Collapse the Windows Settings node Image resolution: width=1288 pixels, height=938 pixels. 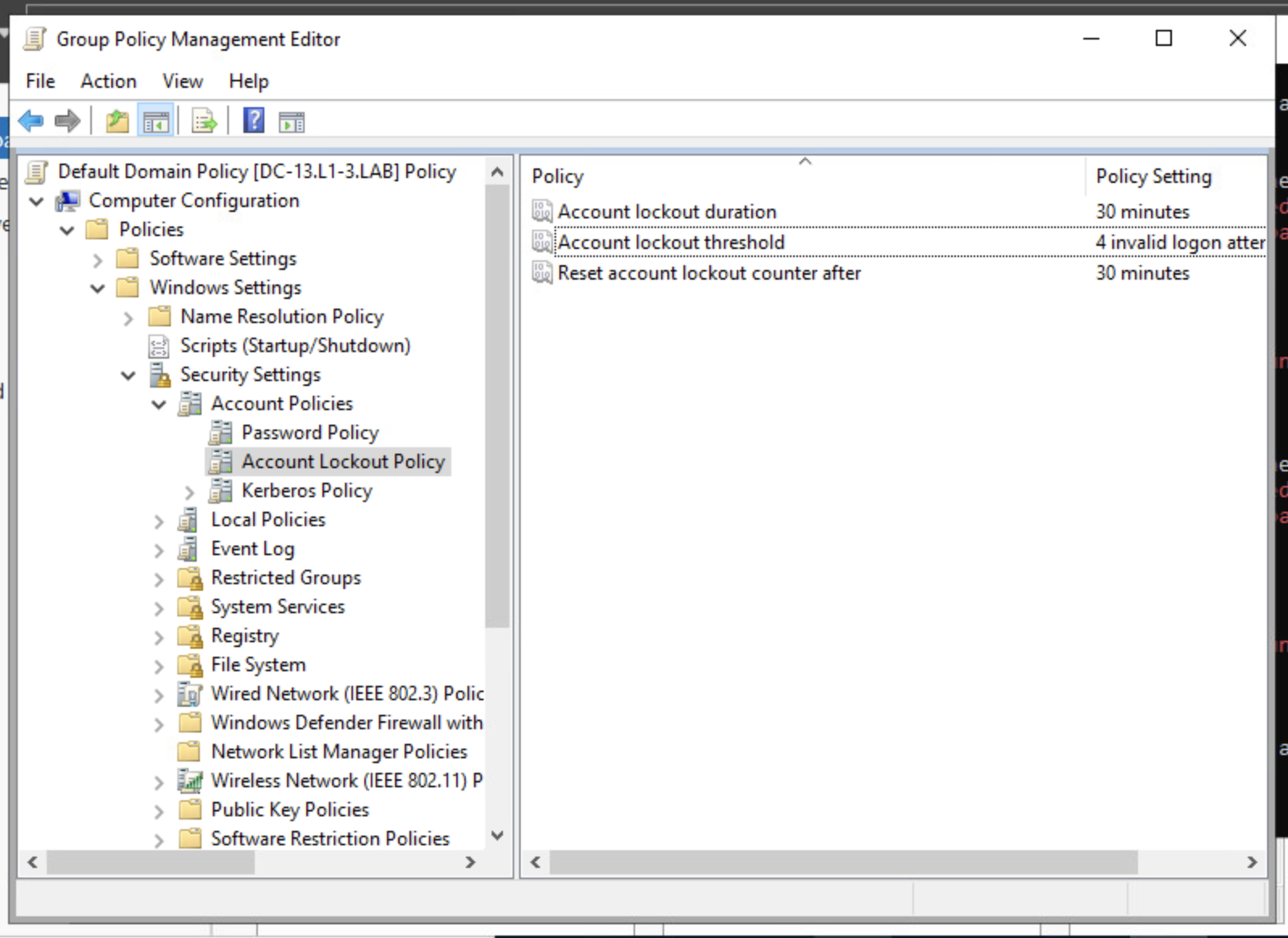click(98, 288)
